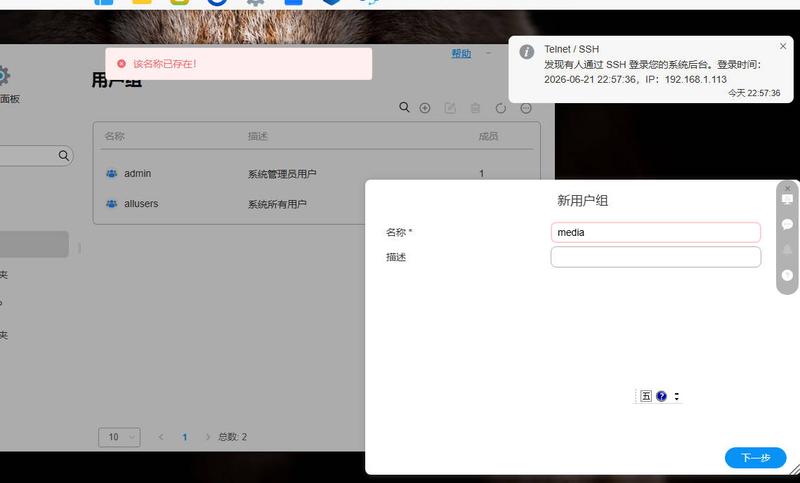800x483 pixels.
Task: Click the 成员 column header
Action: click(488, 136)
